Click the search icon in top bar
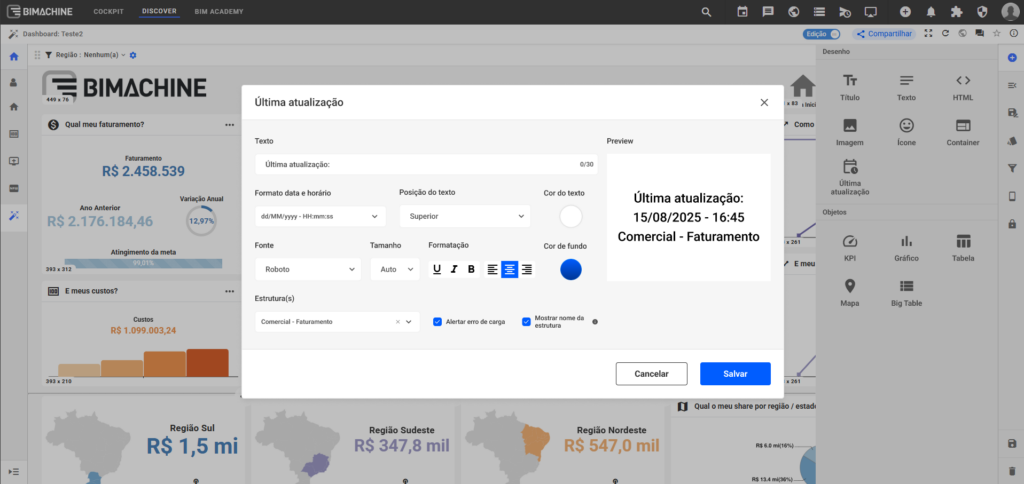The width and height of the screenshot is (1024, 484). (707, 12)
